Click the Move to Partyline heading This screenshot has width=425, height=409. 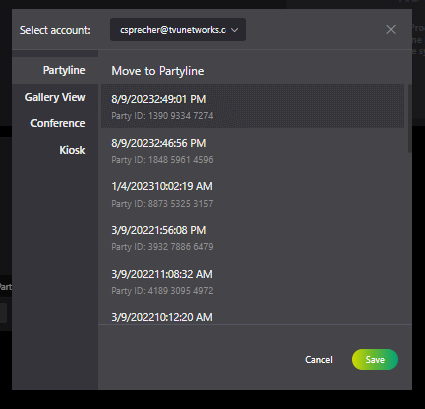(x=158, y=71)
